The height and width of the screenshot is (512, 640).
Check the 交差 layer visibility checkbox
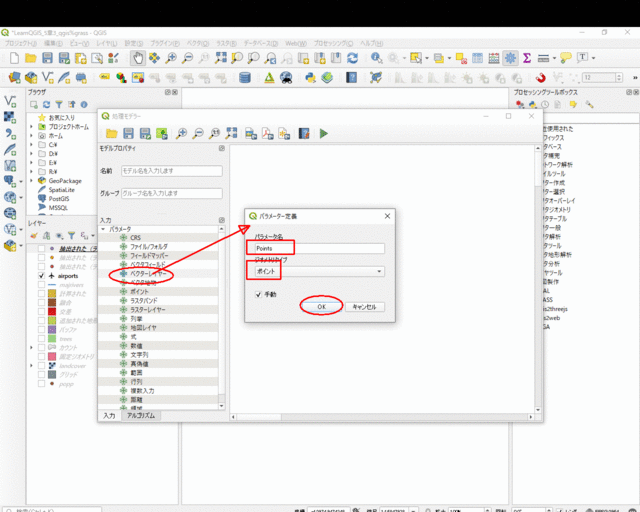(x=41, y=312)
